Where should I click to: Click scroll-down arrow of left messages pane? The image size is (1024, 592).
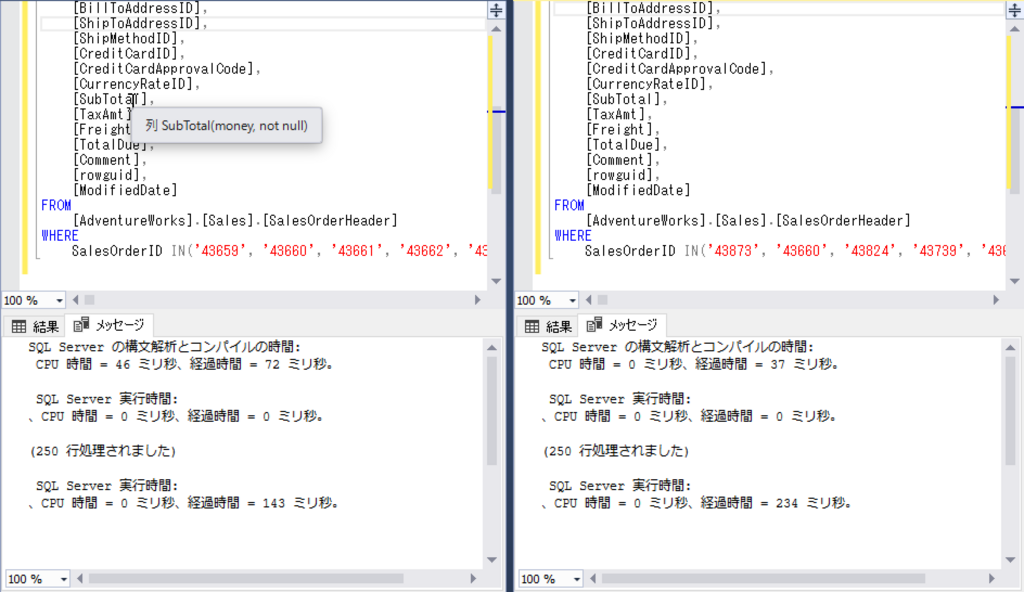point(492,560)
